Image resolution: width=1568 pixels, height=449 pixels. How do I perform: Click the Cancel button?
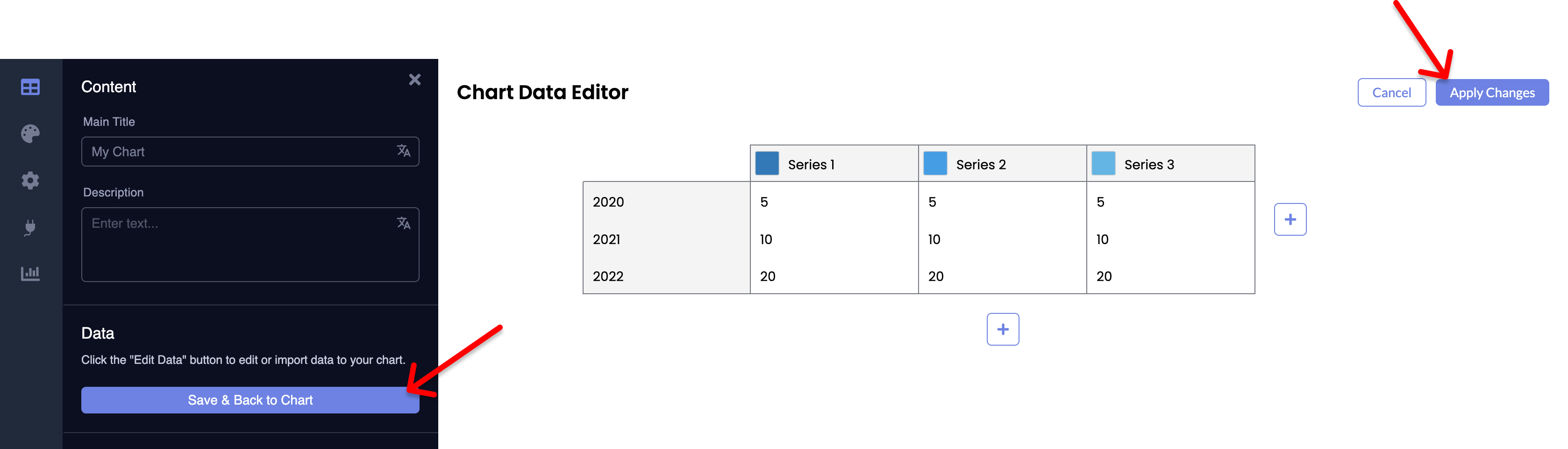click(1391, 93)
